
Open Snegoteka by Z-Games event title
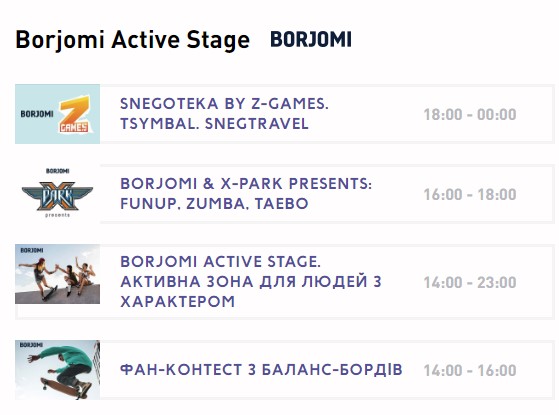pyautogui.click(x=224, y=114)
